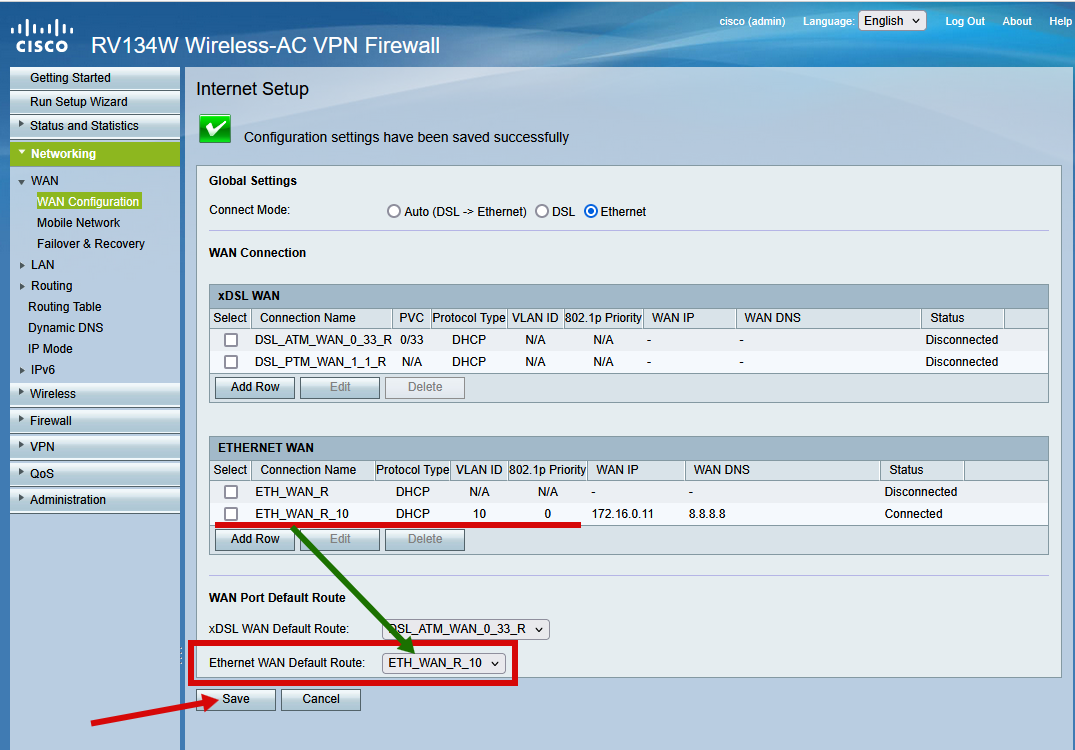Screen dimensions: 1075x750
Task: Click Add Row under ETHERNET WAN
Action: [x=255, y=539]
